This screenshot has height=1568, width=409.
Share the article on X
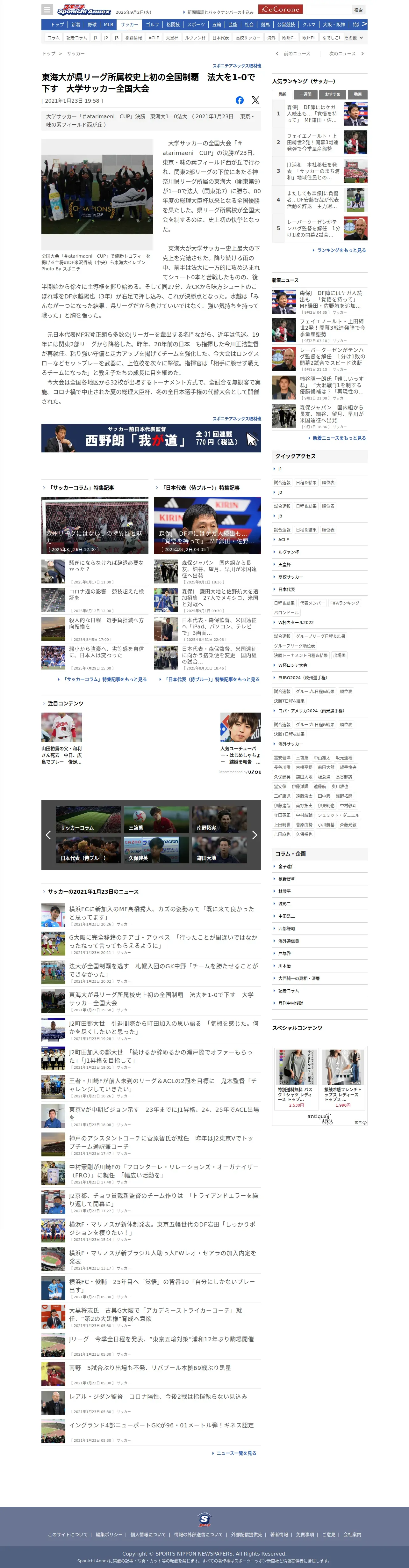click(x=255, y=100)
